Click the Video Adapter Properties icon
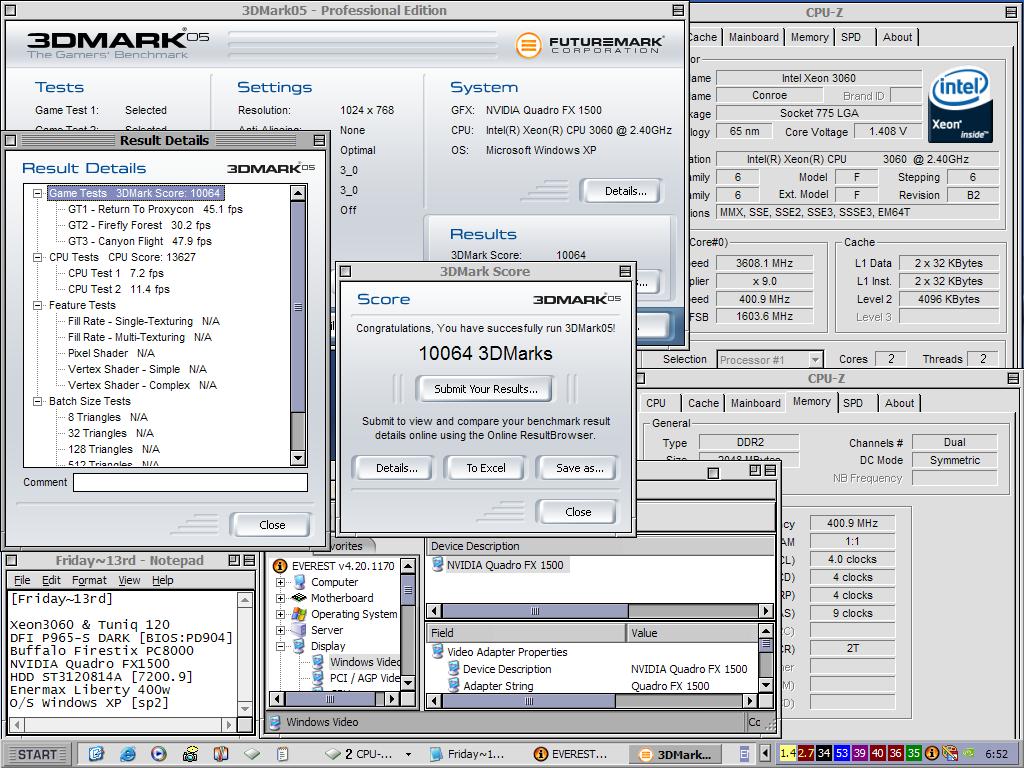The image size is (1024, 768). 438,652
